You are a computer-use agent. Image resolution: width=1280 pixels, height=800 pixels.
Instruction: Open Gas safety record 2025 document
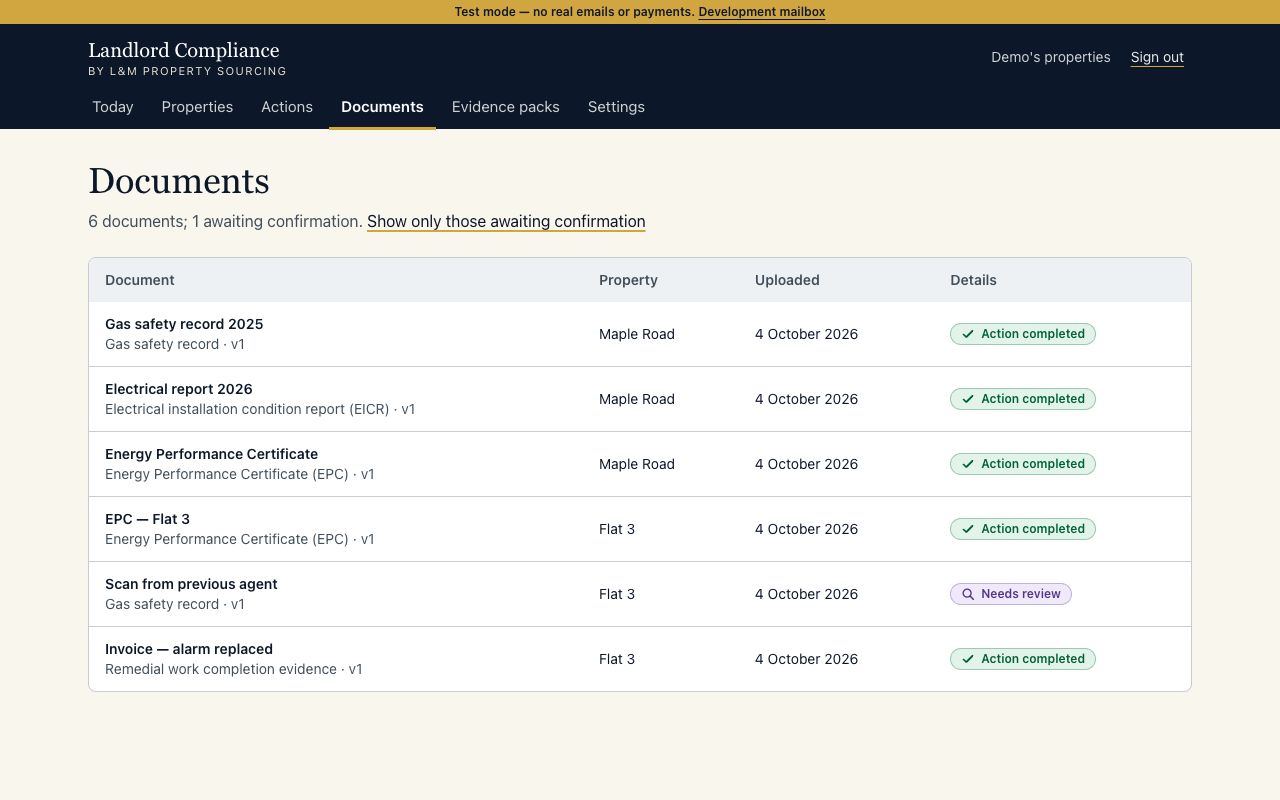[x=184, y=324]
